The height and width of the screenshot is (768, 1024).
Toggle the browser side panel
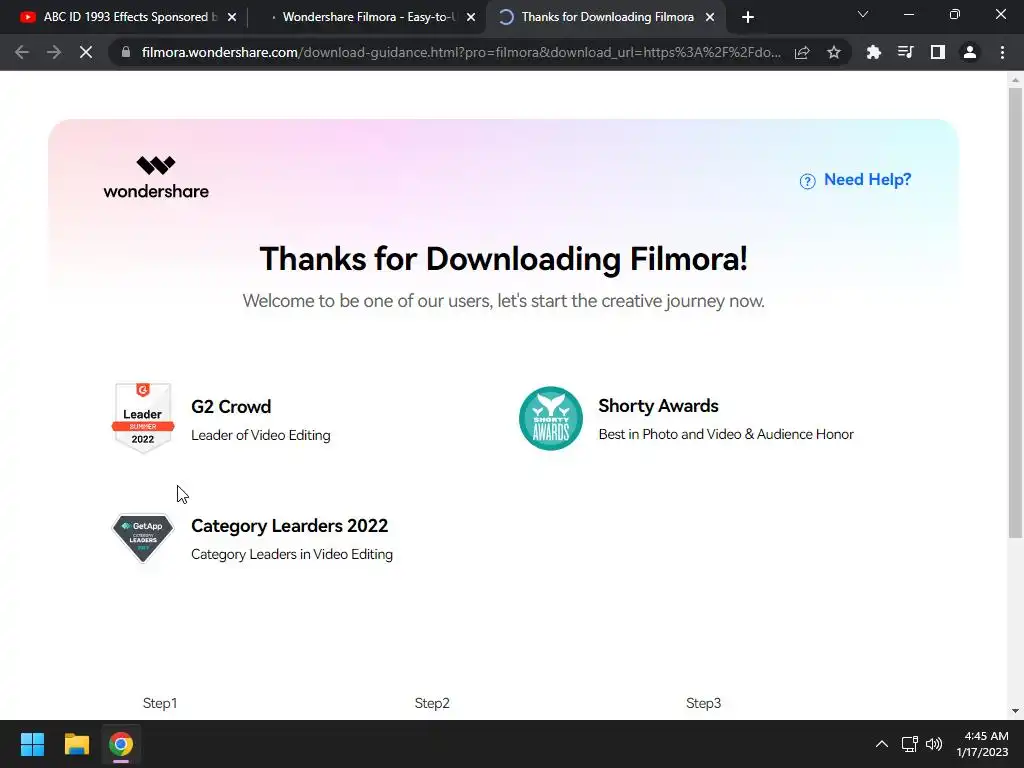[x=938, y=52]
